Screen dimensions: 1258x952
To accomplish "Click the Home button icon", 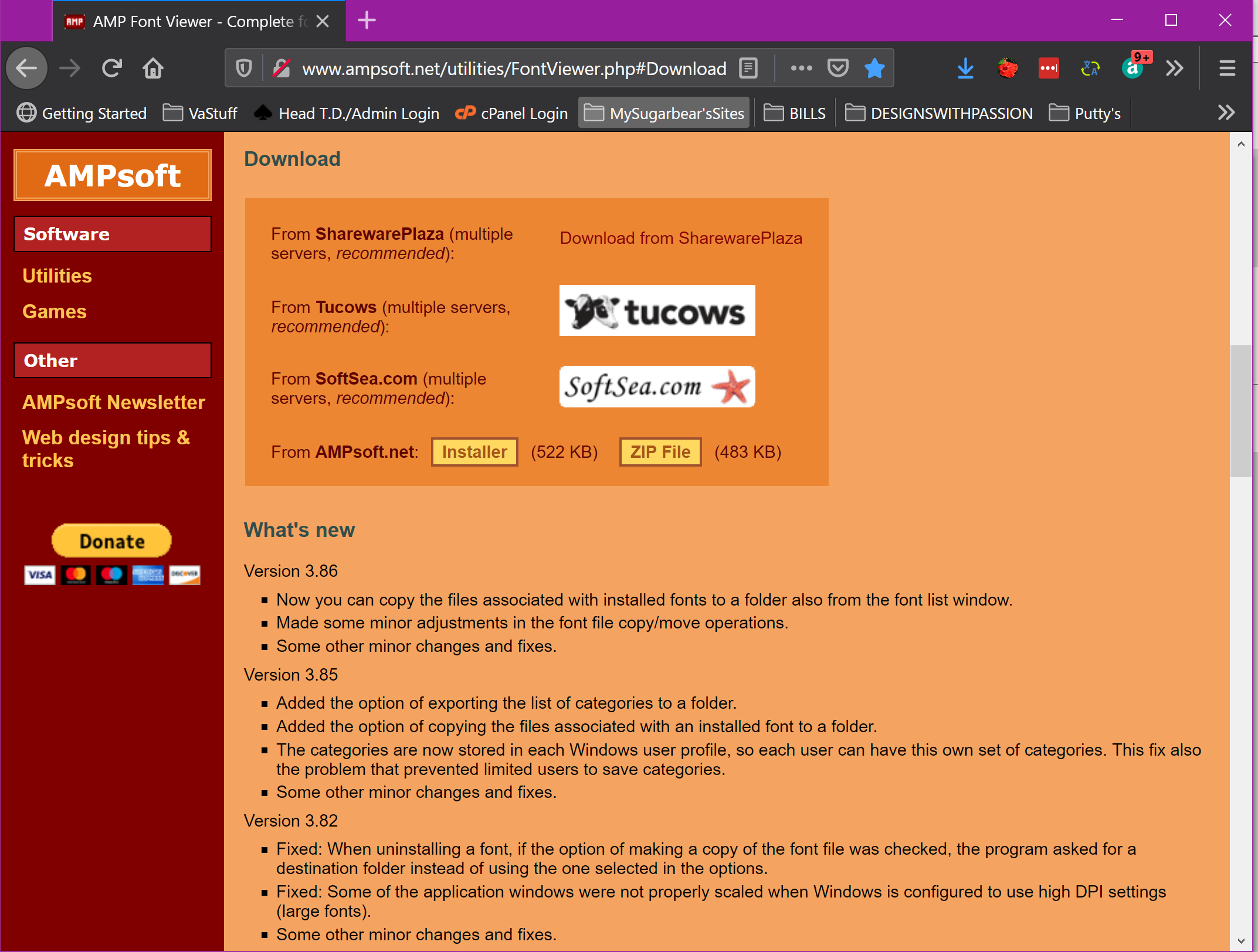I will 153,69.
